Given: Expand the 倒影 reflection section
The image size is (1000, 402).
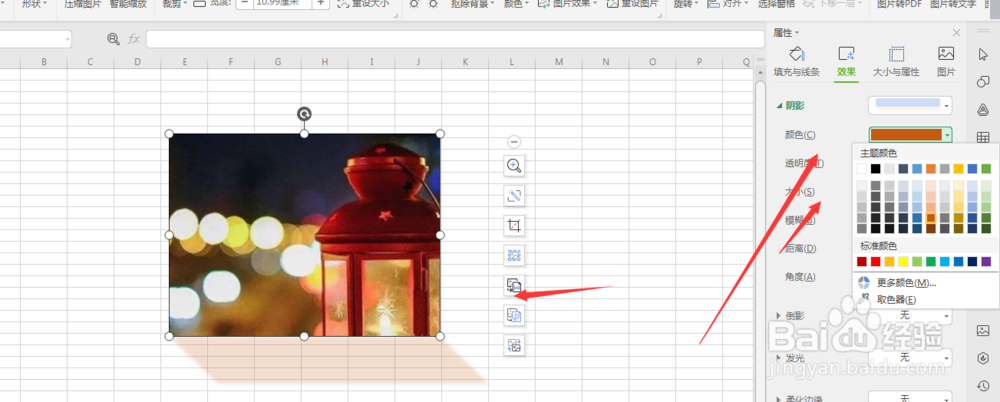Looking at the screenshot, I should point(779,315).
